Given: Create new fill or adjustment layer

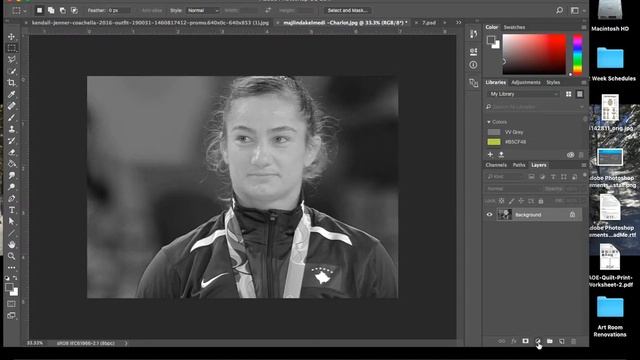Looking at the screenshot, I should click(538, 341).
